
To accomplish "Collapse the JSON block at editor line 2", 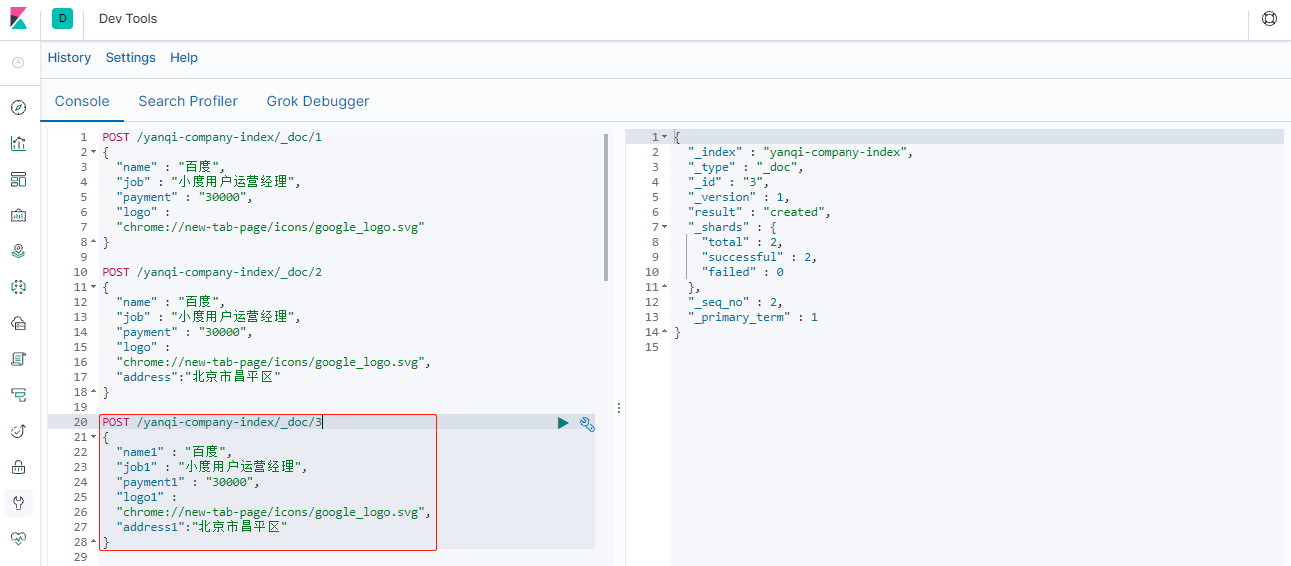I will point(94,152).
